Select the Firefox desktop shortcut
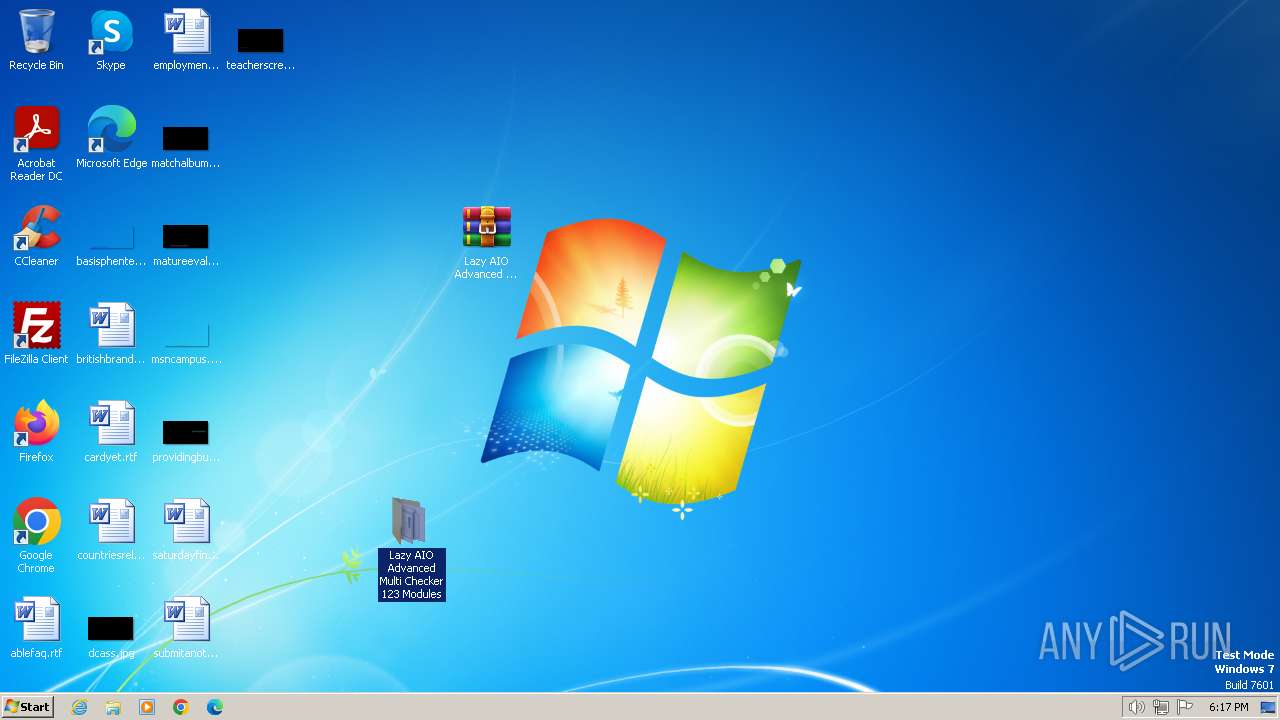Screen dimensions: 1280x720 36,432
